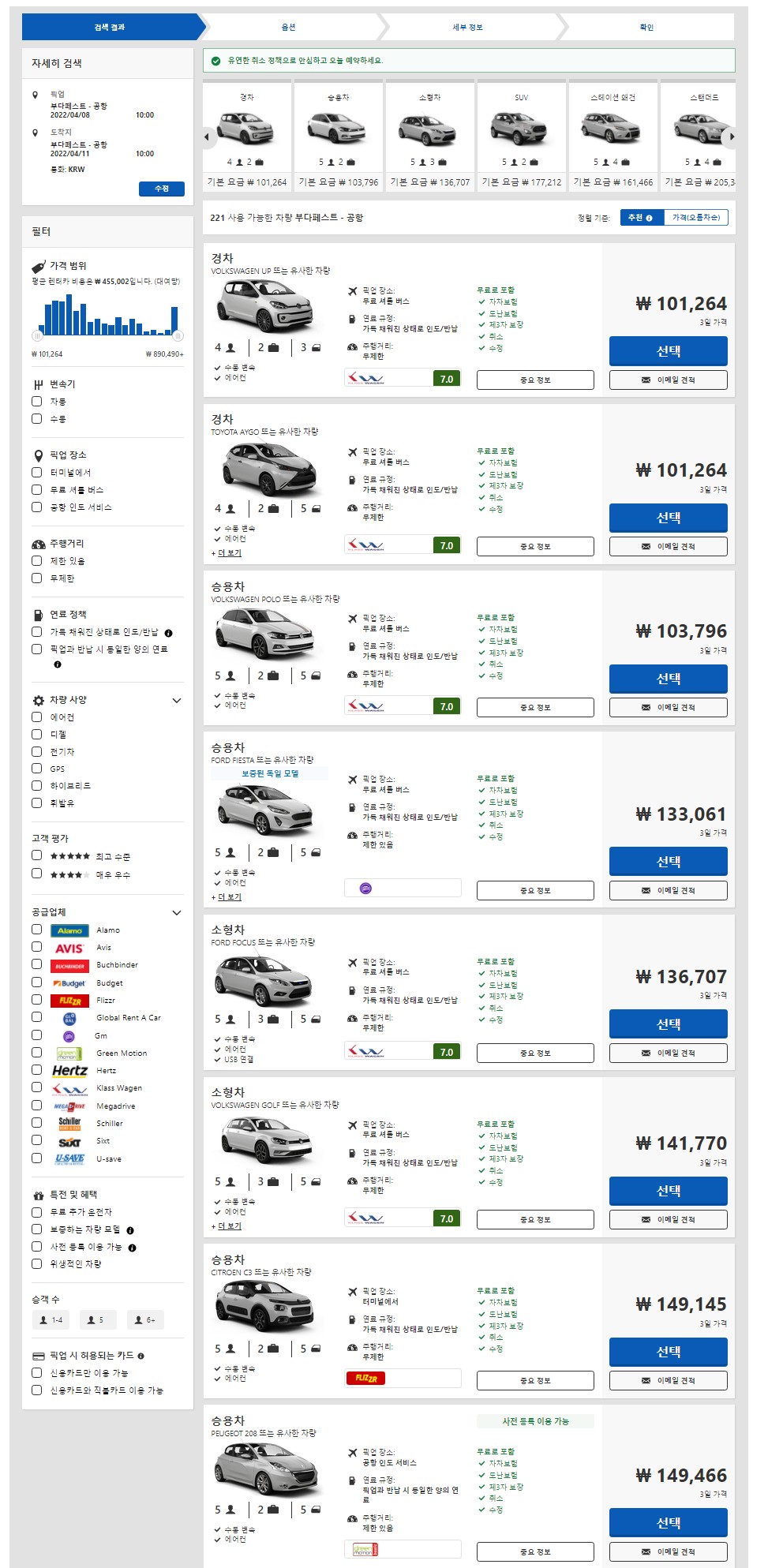This screenshot has width=768, height=1568.
Task: Open info icon below 픽업과 반납 시 동일한 양의 연료
Action: [57, 664]
